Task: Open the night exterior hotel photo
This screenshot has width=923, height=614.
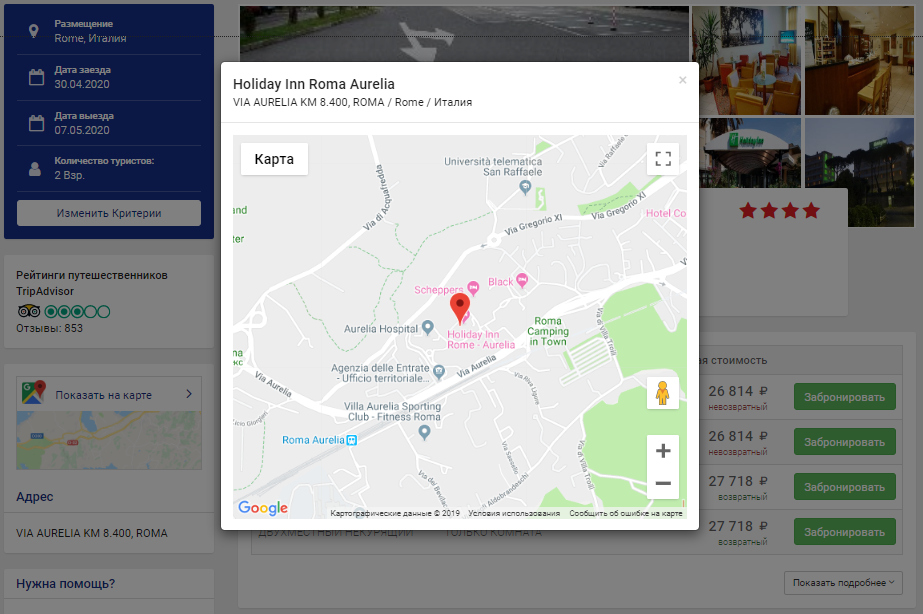Action: tap(859, 172)
